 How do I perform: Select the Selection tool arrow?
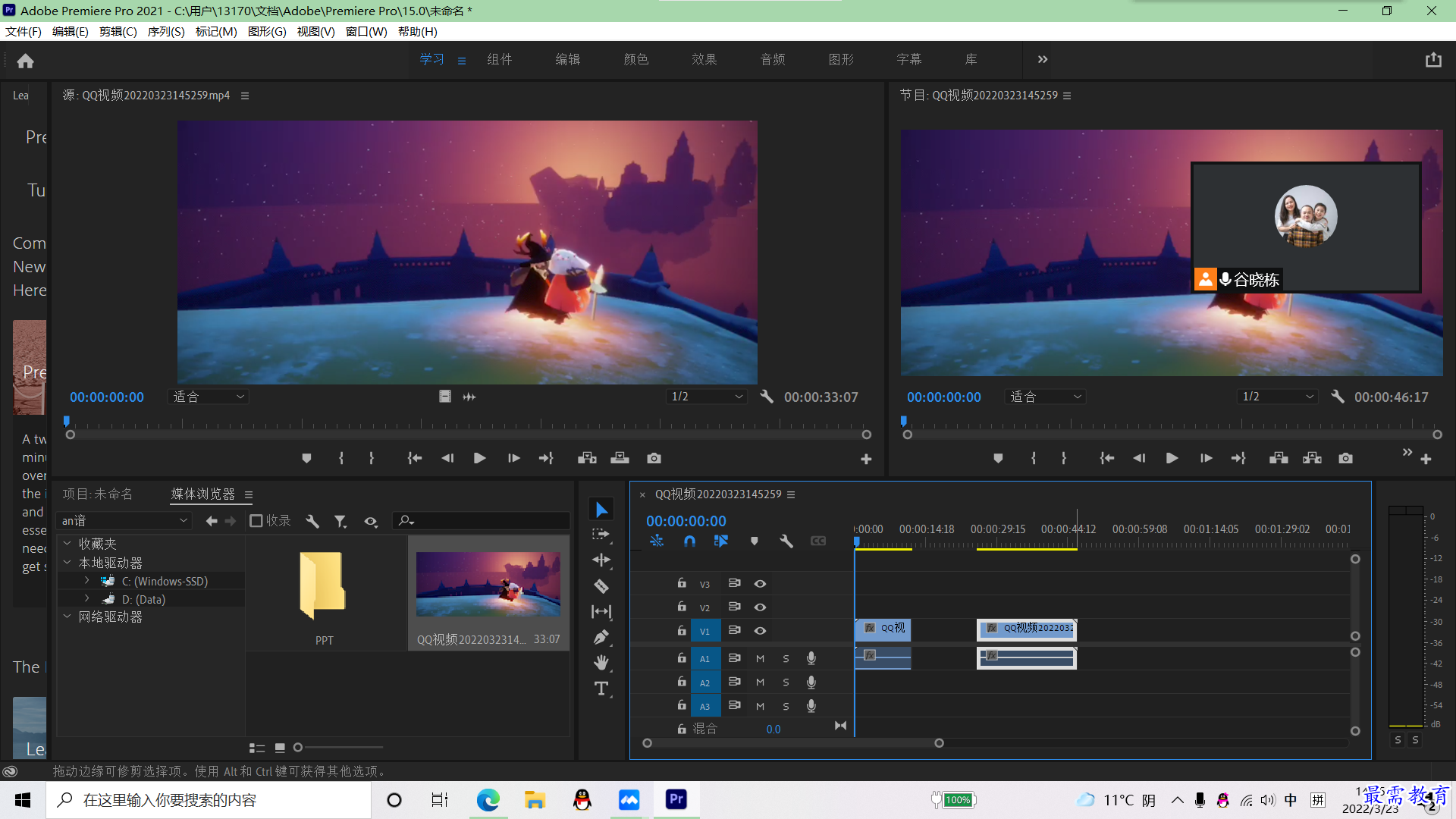[x=601, y=509]
